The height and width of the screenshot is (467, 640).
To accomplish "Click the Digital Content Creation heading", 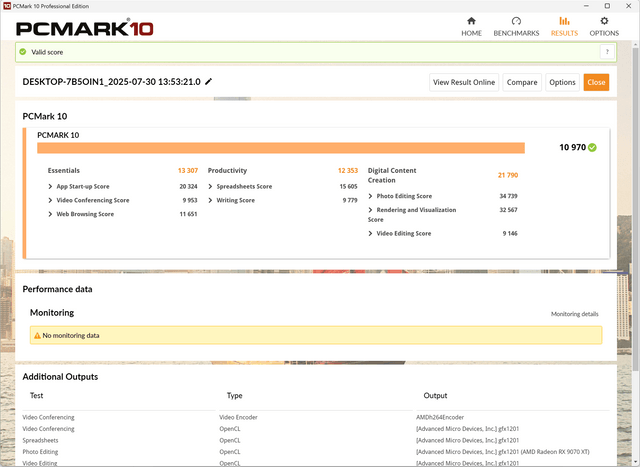I will pos(392,176).
